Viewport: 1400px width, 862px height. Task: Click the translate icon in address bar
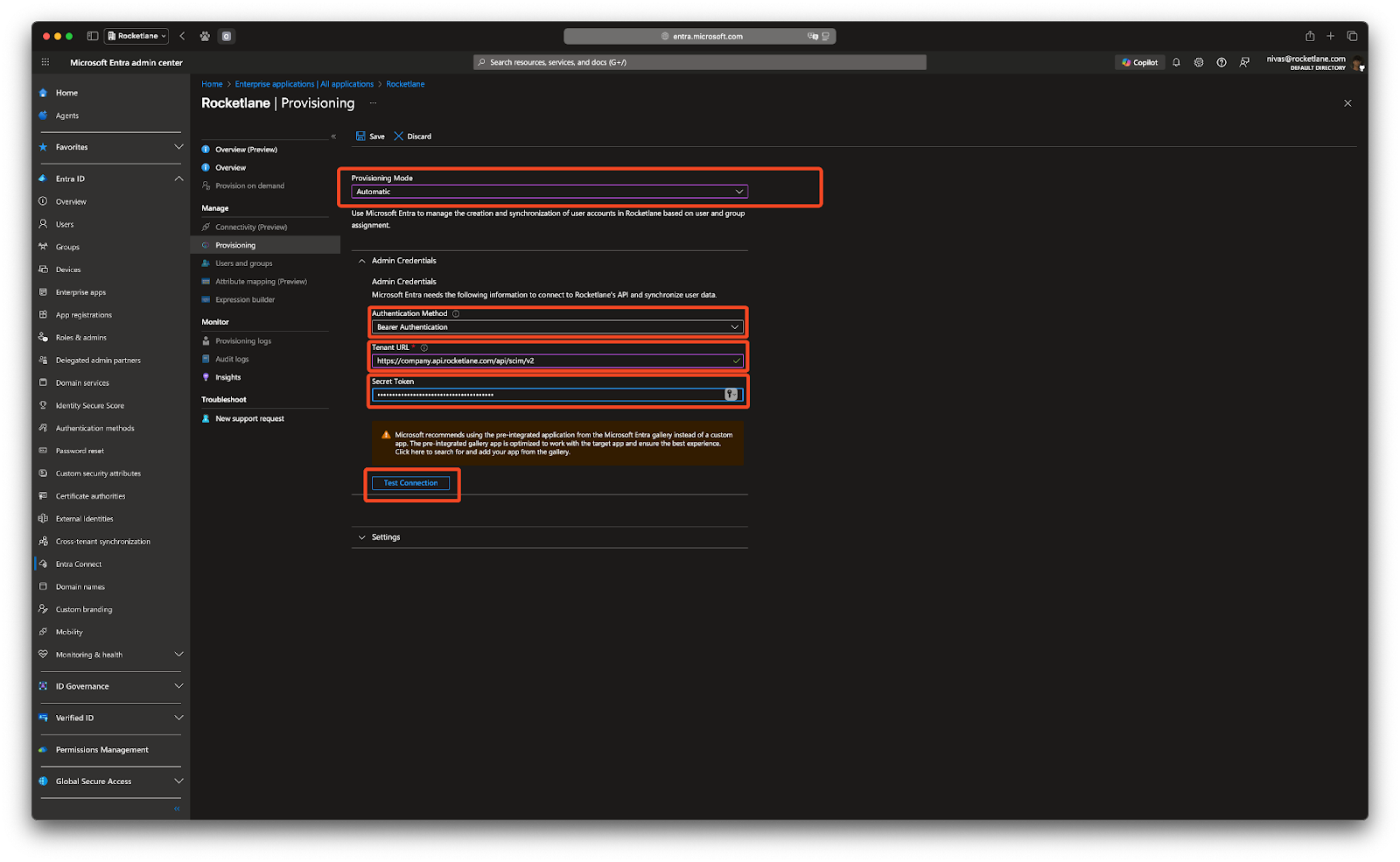pos(813,36)
